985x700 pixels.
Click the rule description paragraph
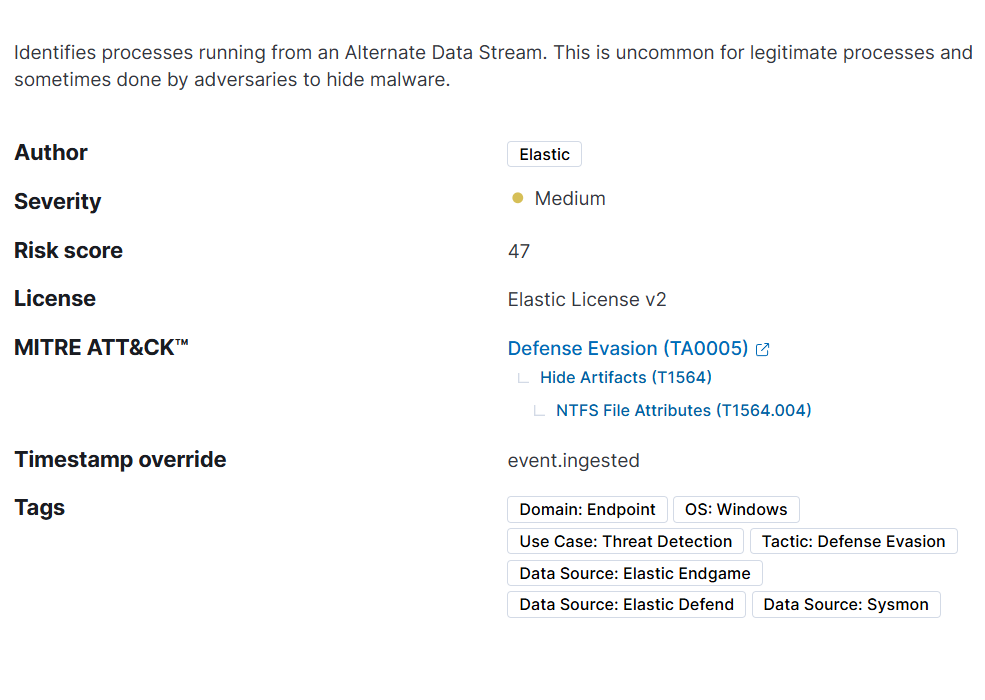tap(492, 66)
